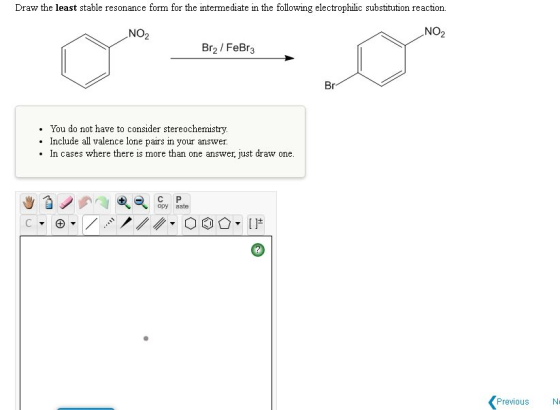Click the clear canvas spray bottle icon

[x=47, y=202]
